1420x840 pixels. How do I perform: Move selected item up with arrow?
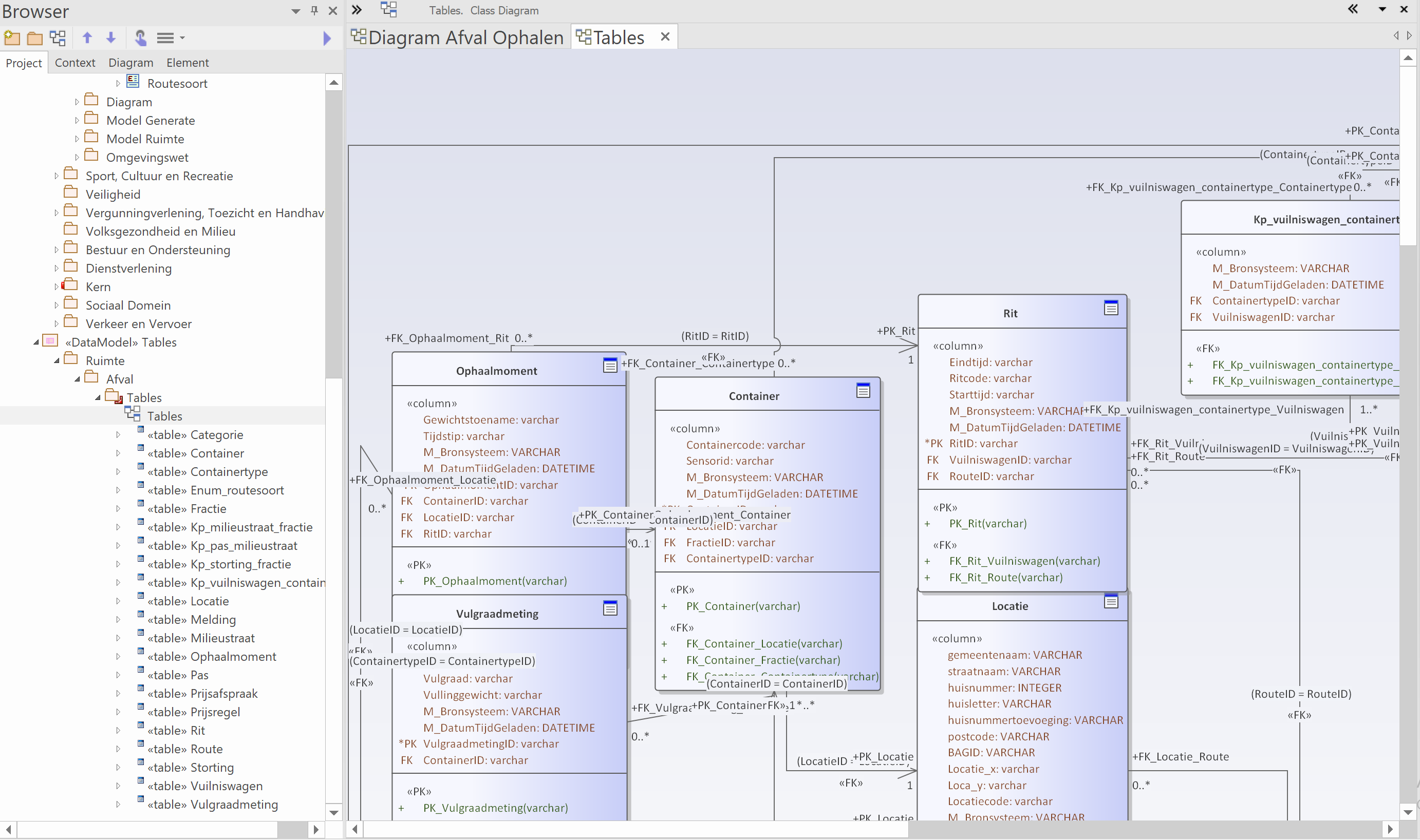coord(87,38)
